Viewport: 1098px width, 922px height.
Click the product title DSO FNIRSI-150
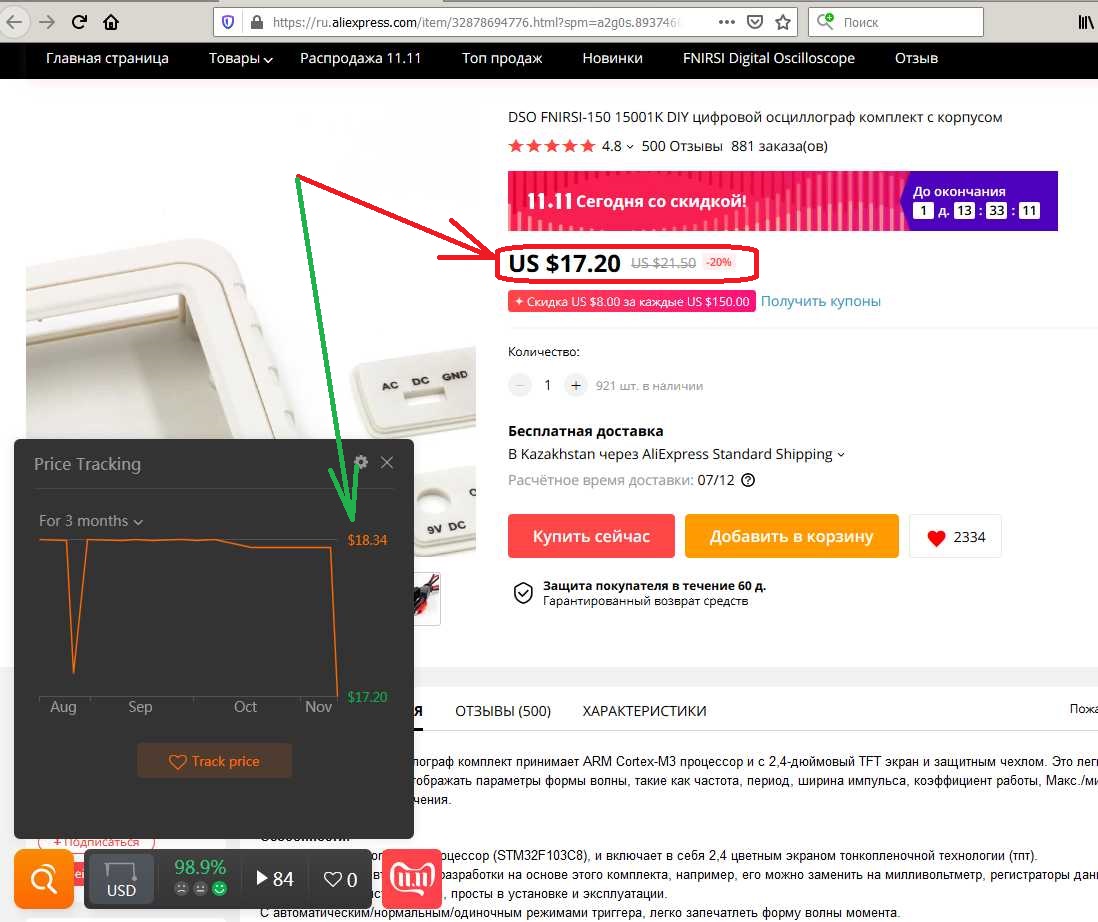(x=755, y=118)
